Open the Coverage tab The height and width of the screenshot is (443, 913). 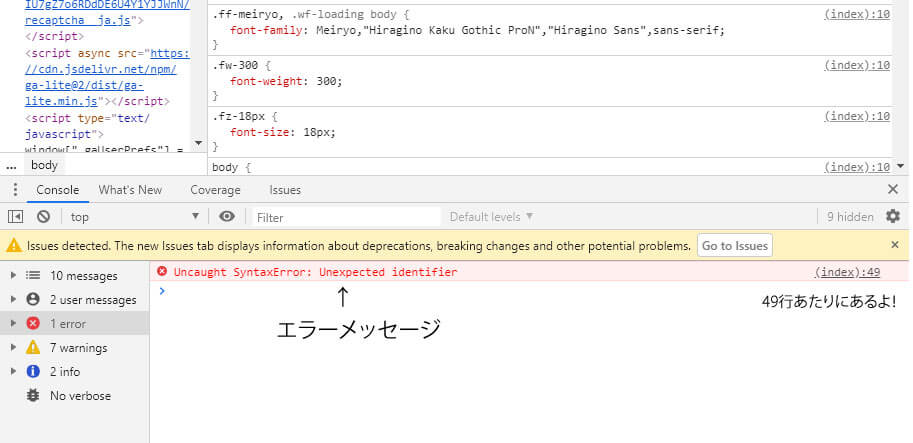pyautogui.click(x=215, y=190)
